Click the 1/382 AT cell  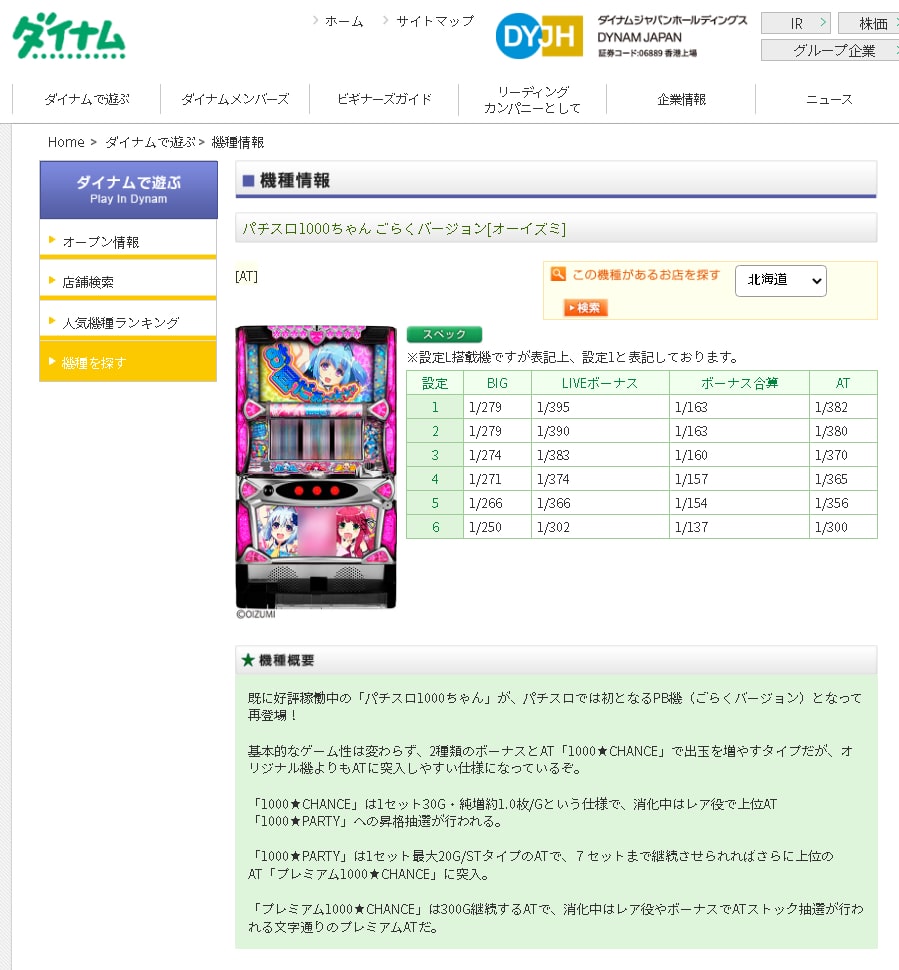[843, 407]
